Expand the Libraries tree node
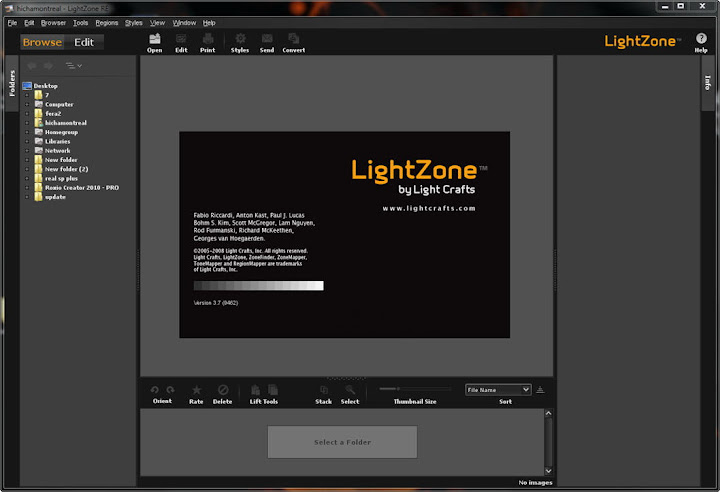The height and width of the screenshot is (492, 720). 27,141
